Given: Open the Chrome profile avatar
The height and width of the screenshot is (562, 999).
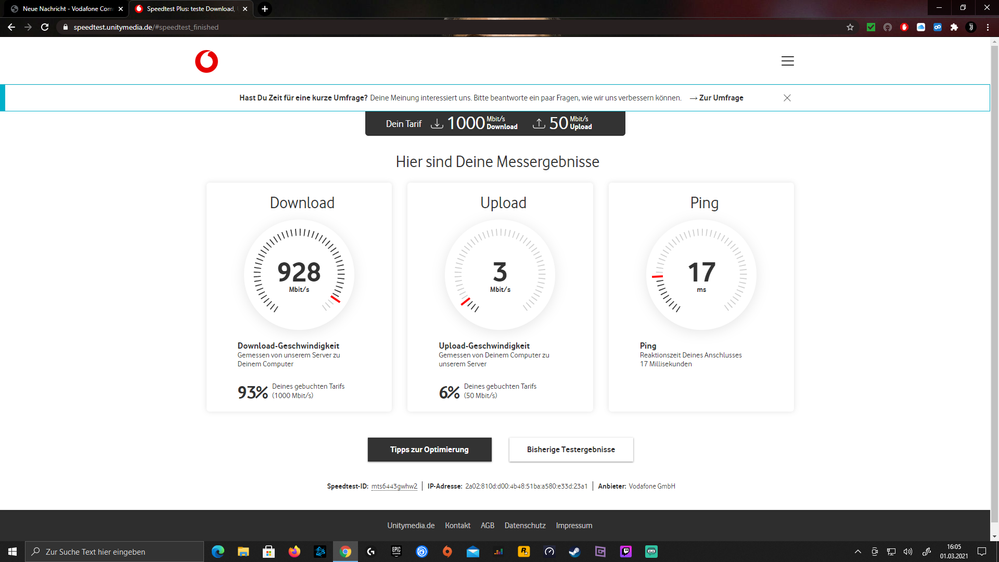Looking at the screenshot, I should (970, 27).
